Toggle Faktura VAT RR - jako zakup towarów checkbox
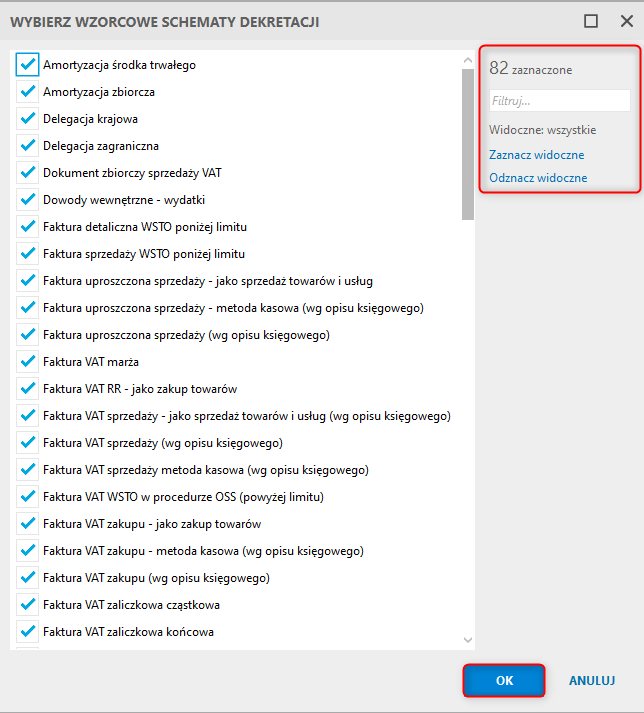Screen dimensions: 644x713 pos(27,389)
